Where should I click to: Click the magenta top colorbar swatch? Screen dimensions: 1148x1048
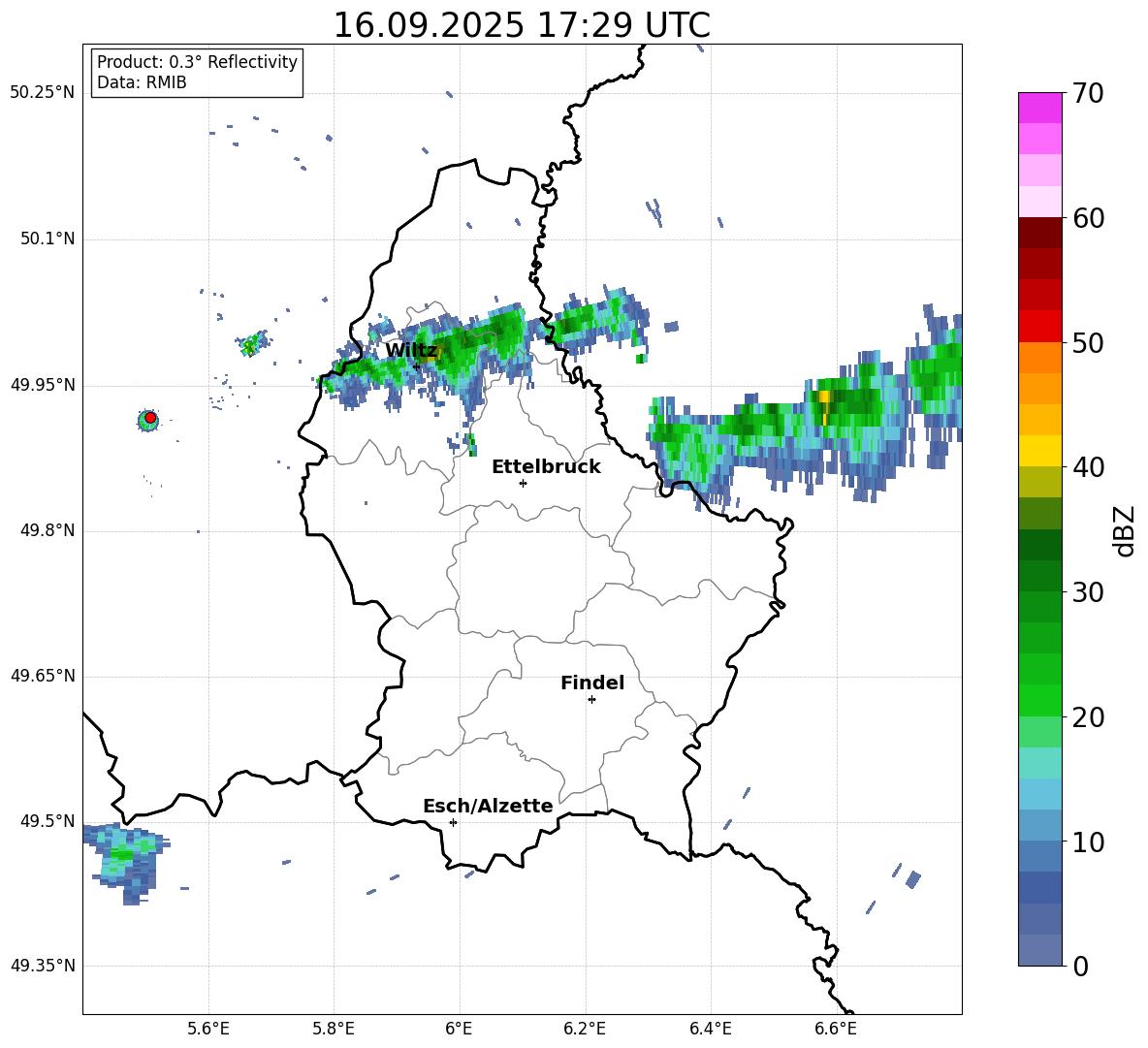tap(1039, 109)
